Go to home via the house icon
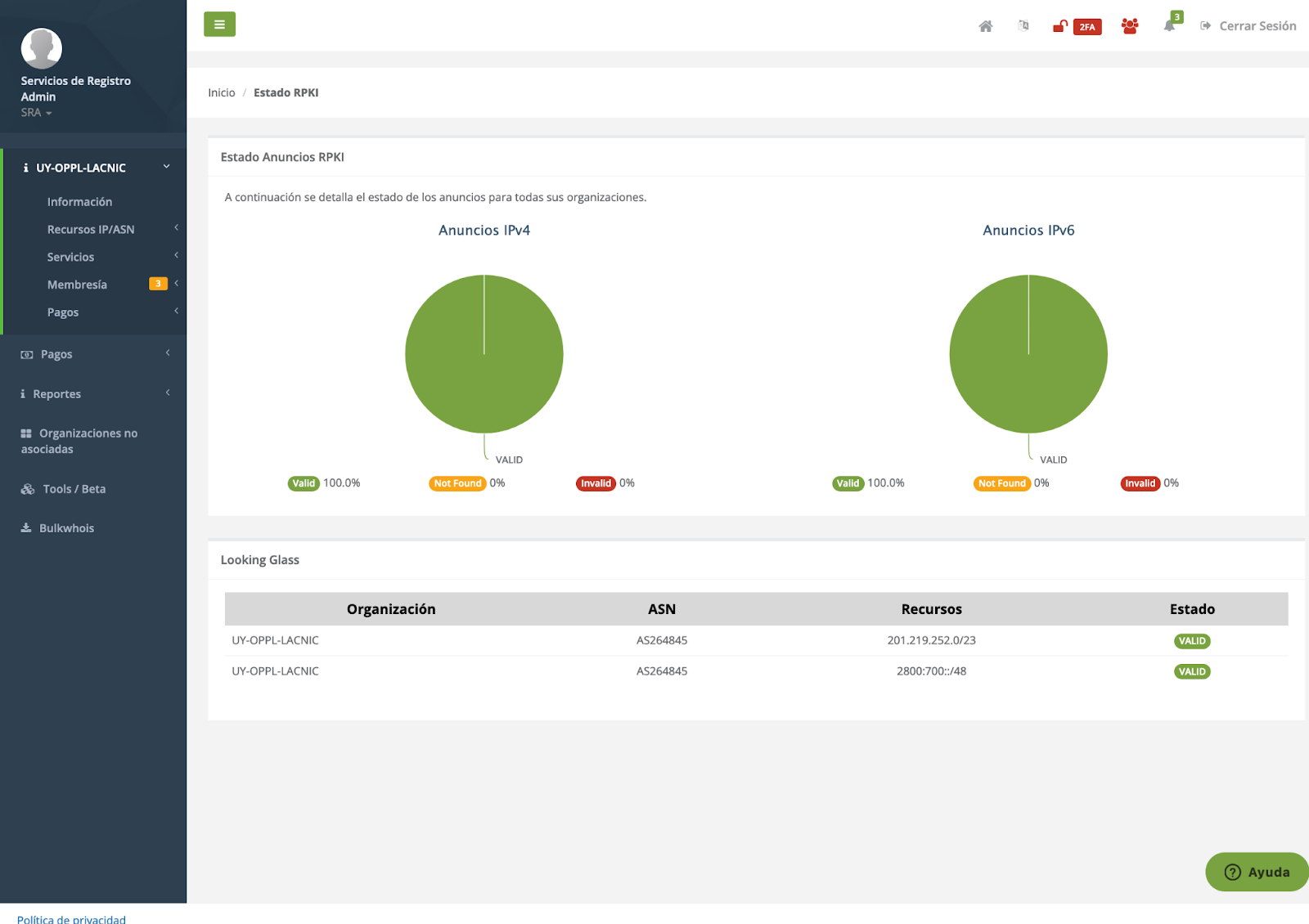Image resolution: width=1309 pixels, height=924 pixels. pyautogui.click(x=985, y=26)
